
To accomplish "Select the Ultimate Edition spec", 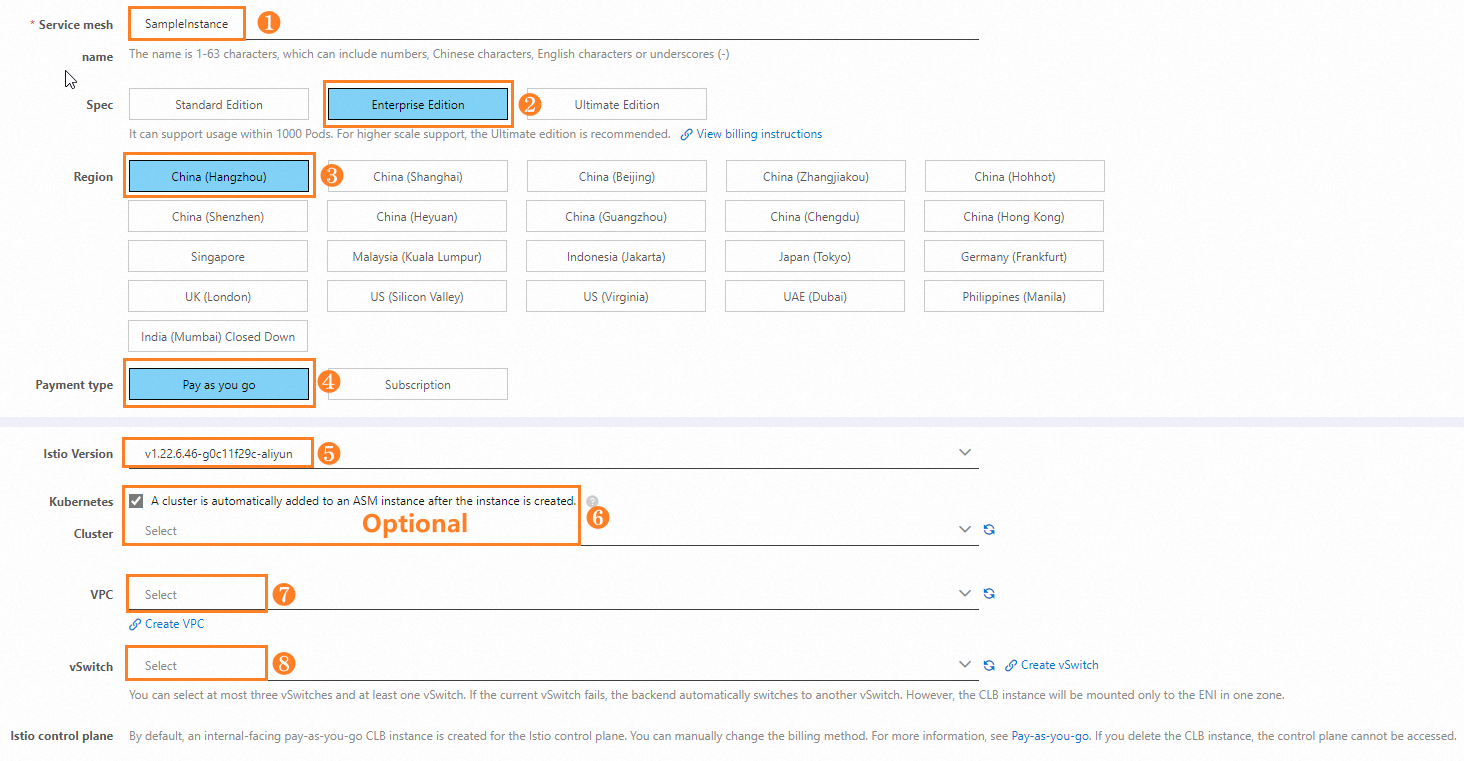I will 617,104.
